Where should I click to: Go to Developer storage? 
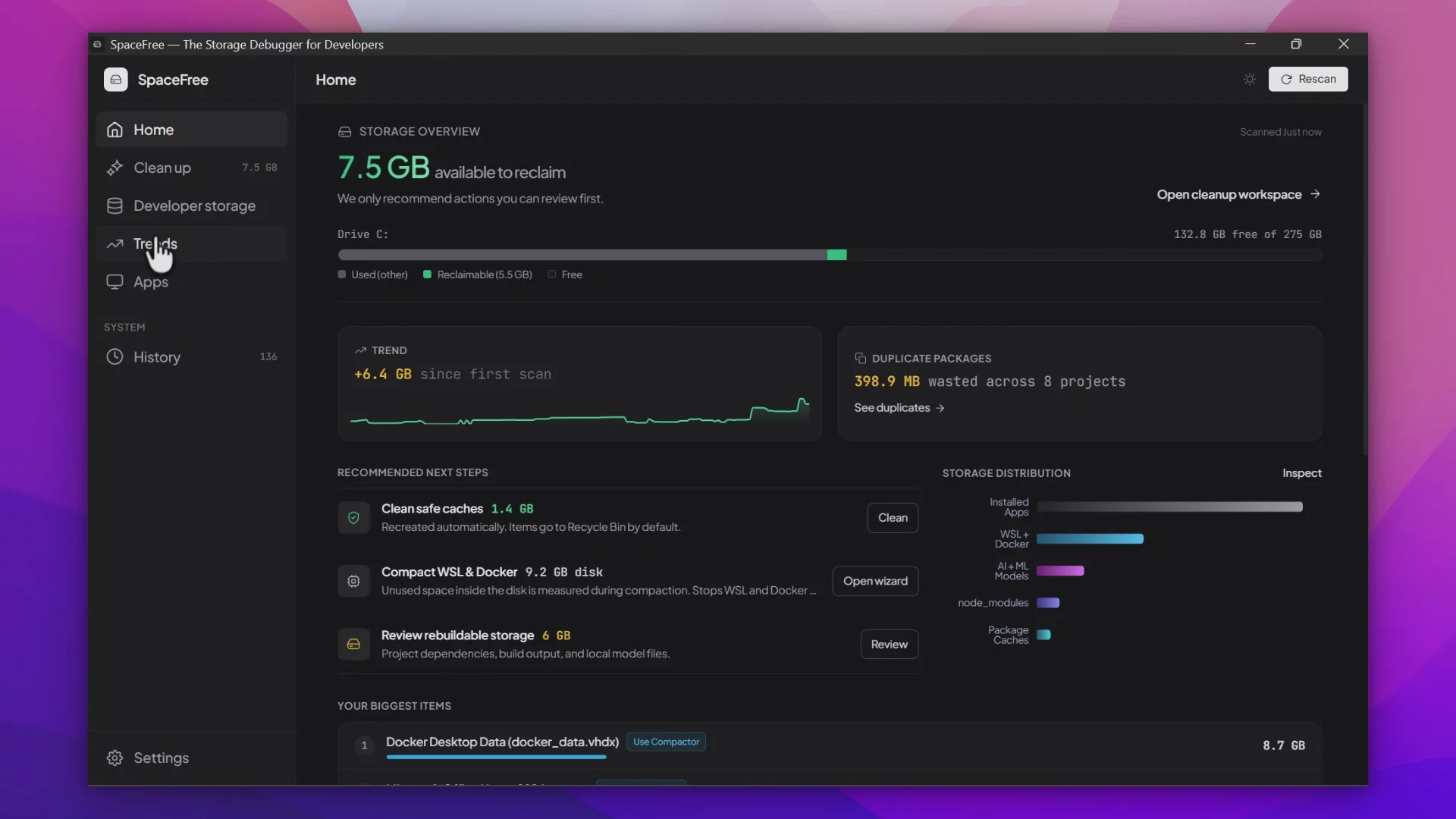tap(192, 206)
